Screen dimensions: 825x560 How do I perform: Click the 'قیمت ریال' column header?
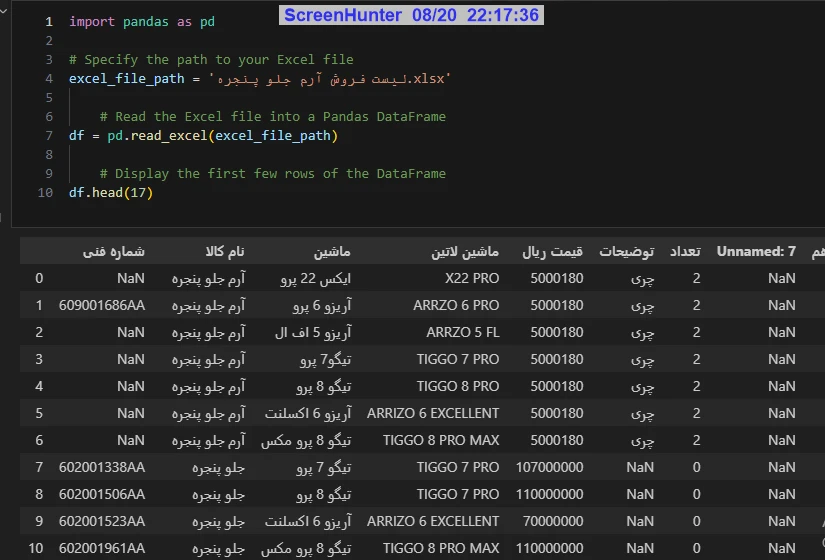coord(553,251)
